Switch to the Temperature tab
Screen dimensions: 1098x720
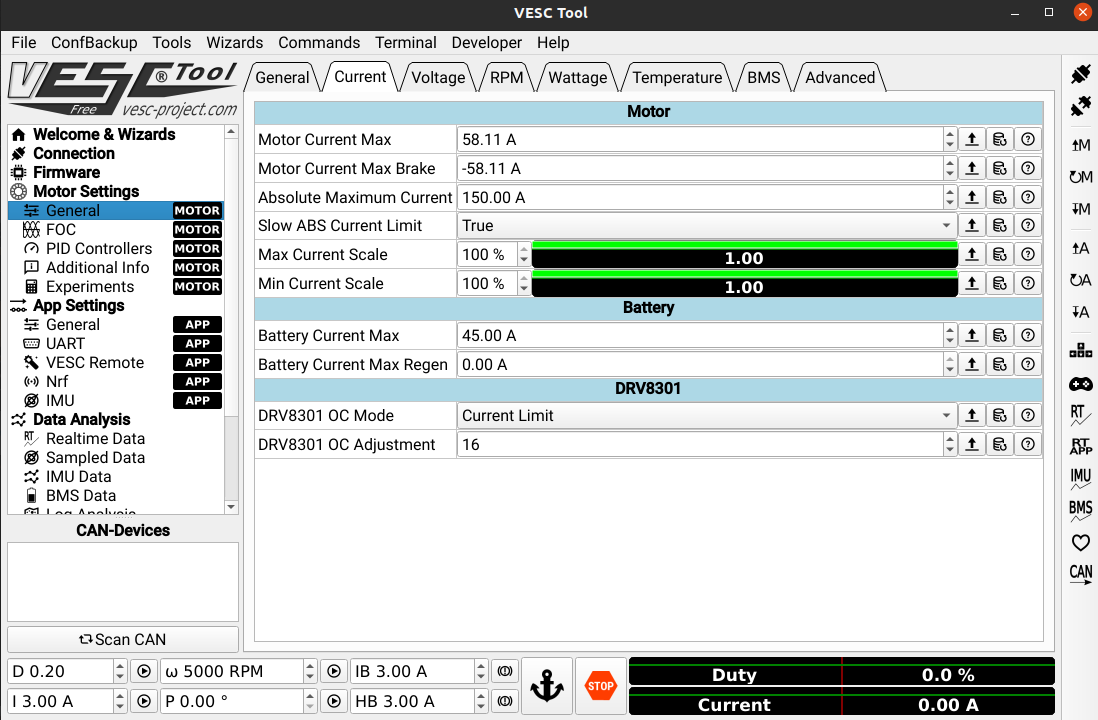click(677, 78)
